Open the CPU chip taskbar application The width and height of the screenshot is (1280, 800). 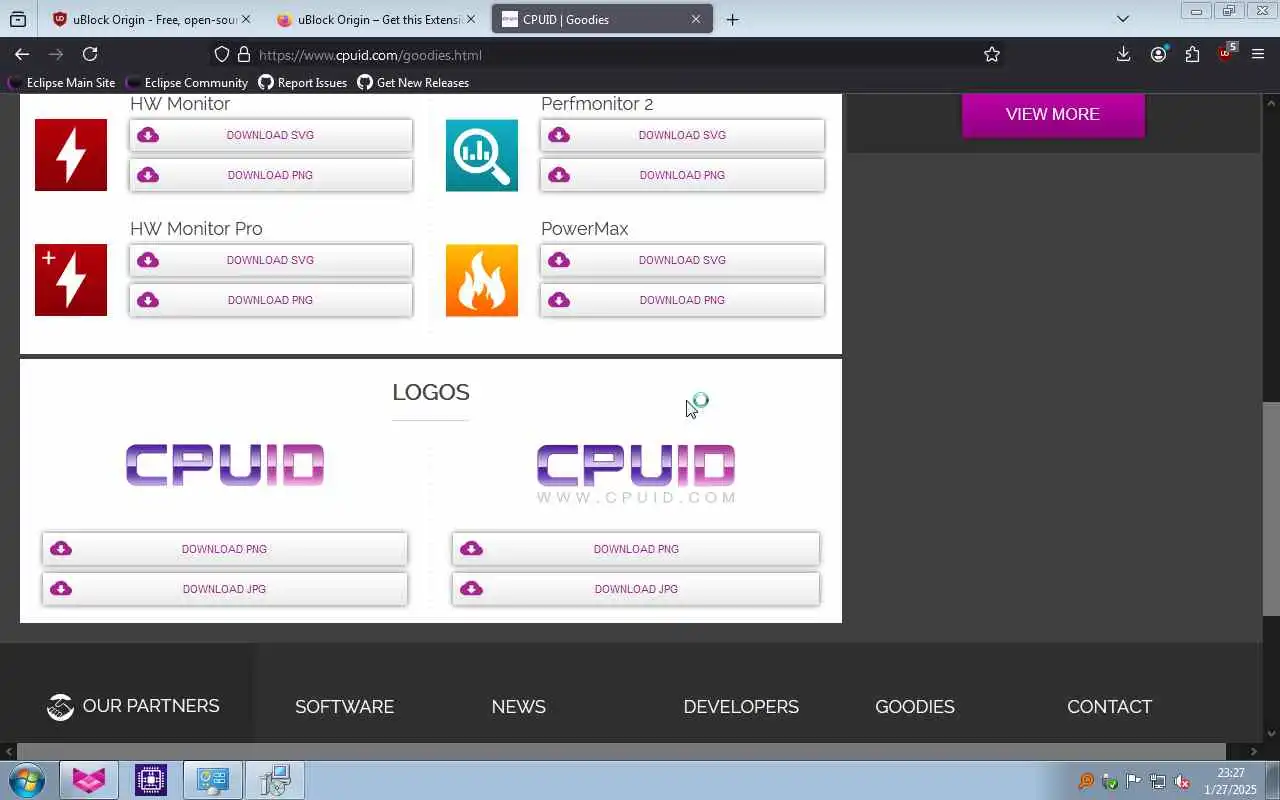pos(151,780)
